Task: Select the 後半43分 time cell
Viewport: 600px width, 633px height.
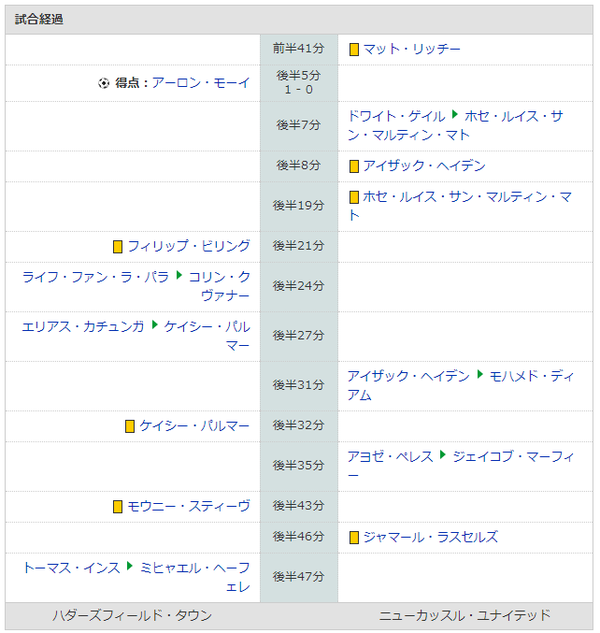Action: click(x=299, y=507)
